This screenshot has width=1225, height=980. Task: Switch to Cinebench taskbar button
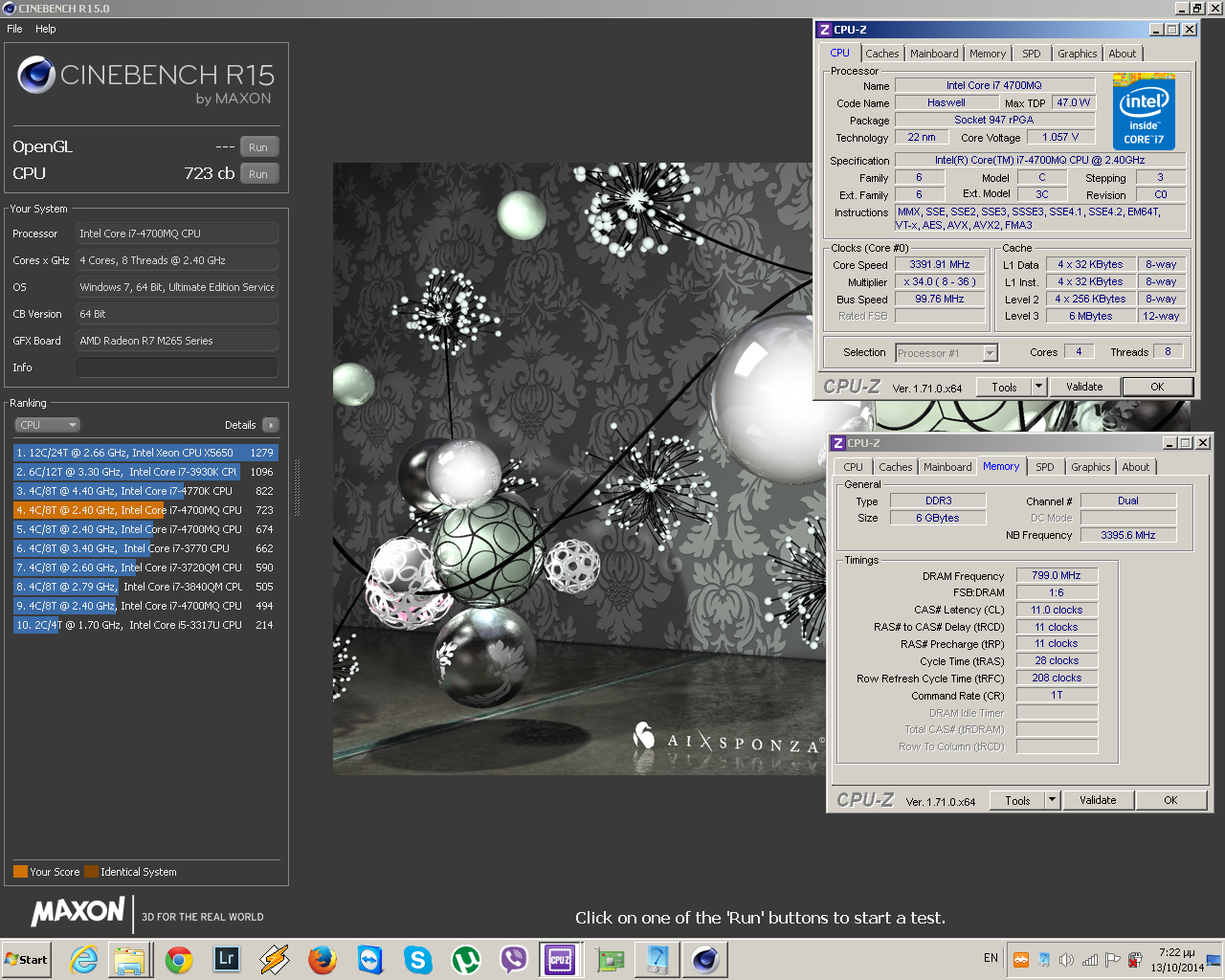[705, 959]
